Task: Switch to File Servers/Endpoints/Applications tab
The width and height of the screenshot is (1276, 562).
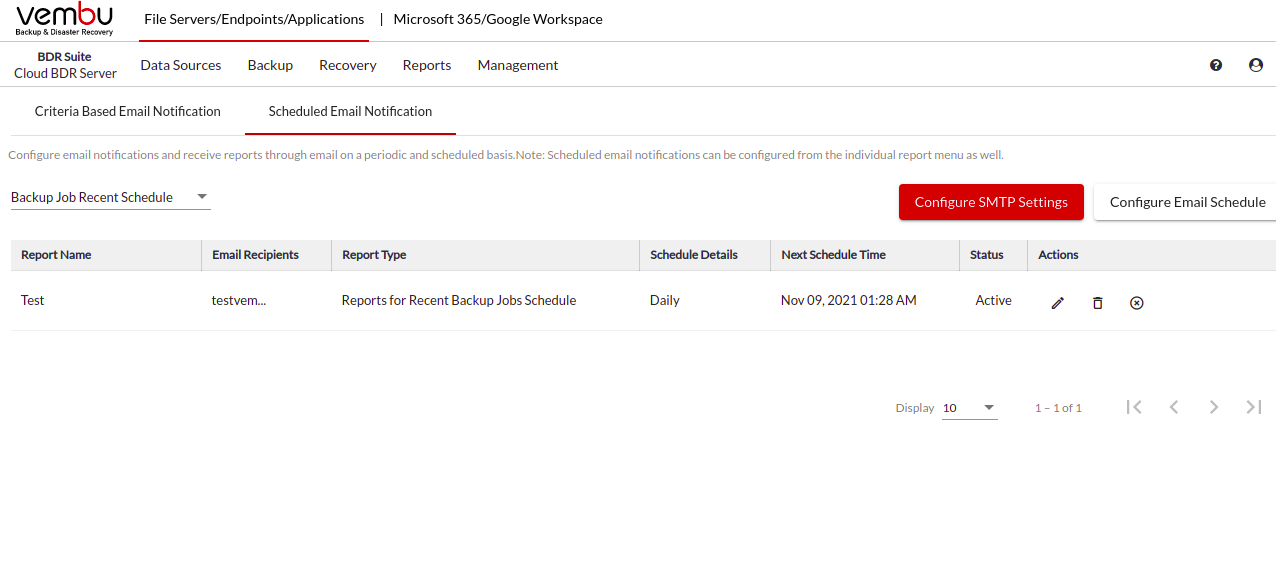Action: point(254,19)
